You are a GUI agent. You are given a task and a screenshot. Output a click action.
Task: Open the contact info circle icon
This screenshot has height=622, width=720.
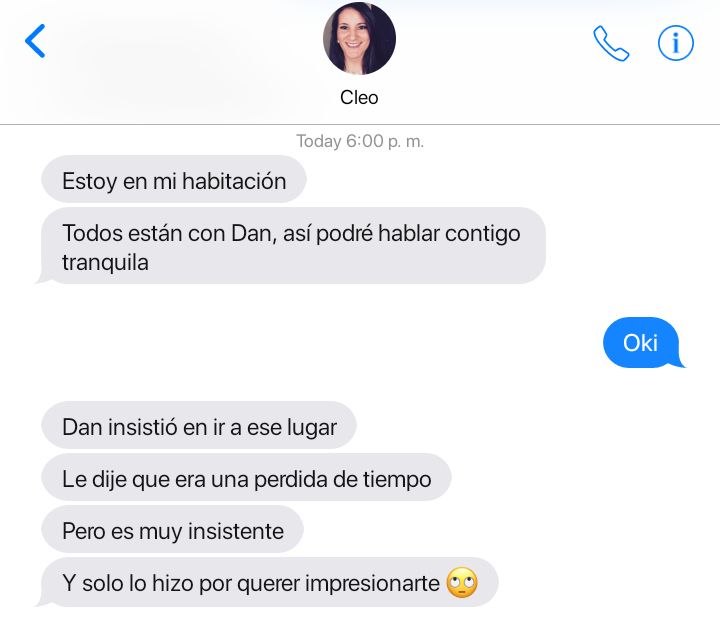675,43
